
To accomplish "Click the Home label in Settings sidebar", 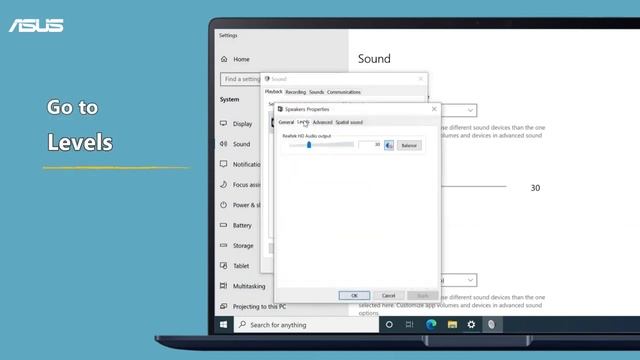I will click(241, 59).
